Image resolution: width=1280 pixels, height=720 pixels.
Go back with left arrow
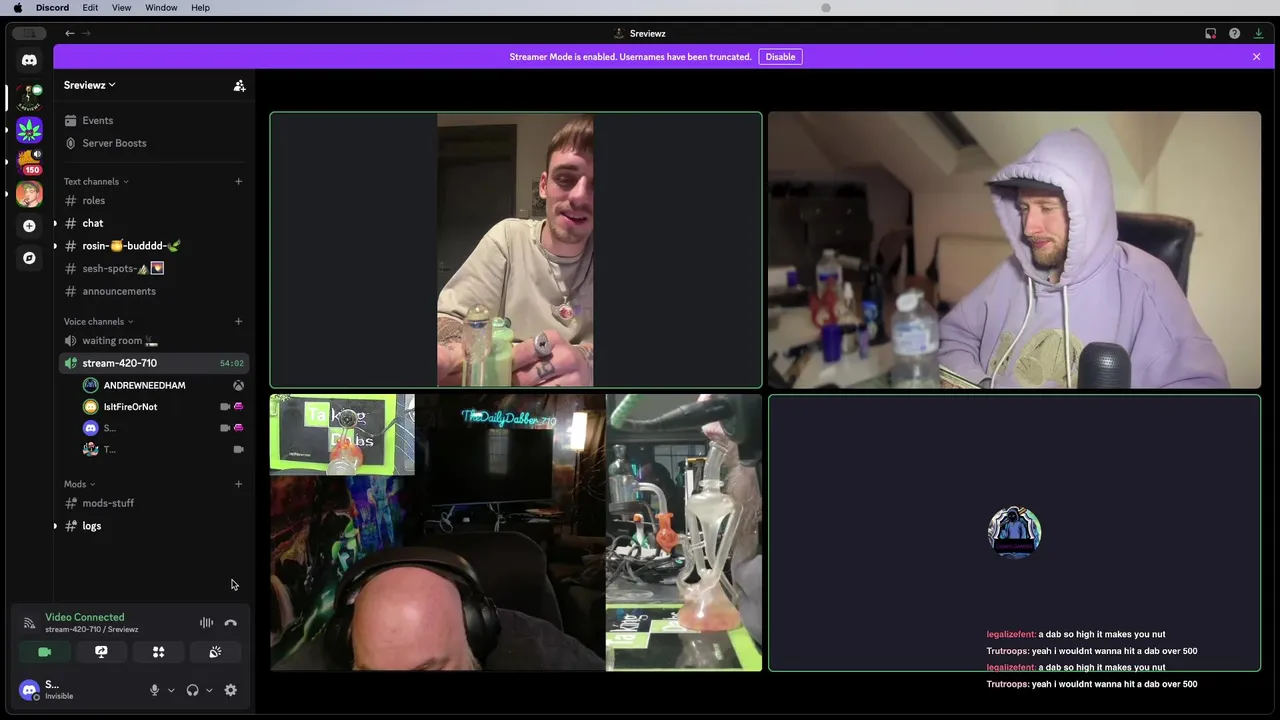click(x=69, y=33)
